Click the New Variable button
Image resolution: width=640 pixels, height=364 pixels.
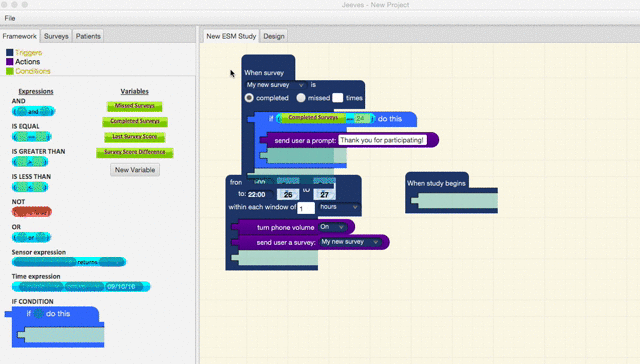click(135, 170)
